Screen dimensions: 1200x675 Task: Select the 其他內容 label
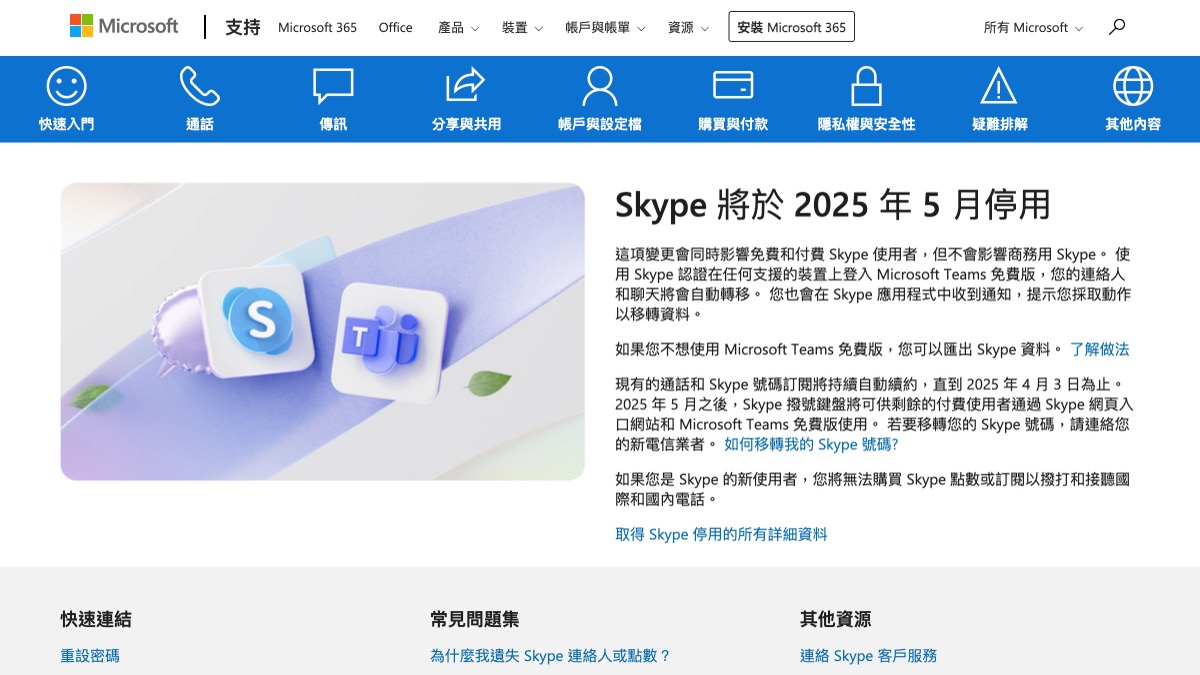(1133, 125)
